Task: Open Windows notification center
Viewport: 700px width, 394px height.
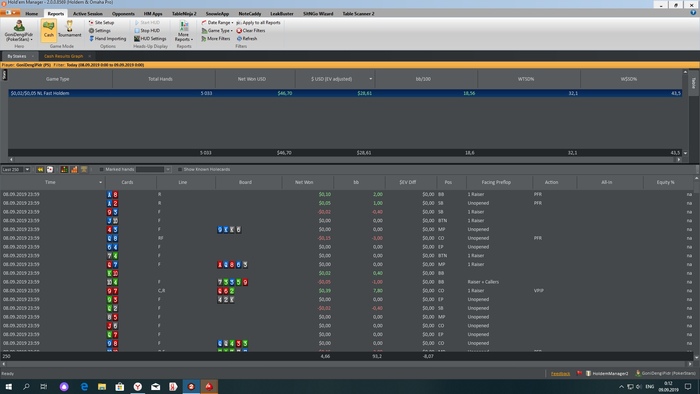Action: 688,386
